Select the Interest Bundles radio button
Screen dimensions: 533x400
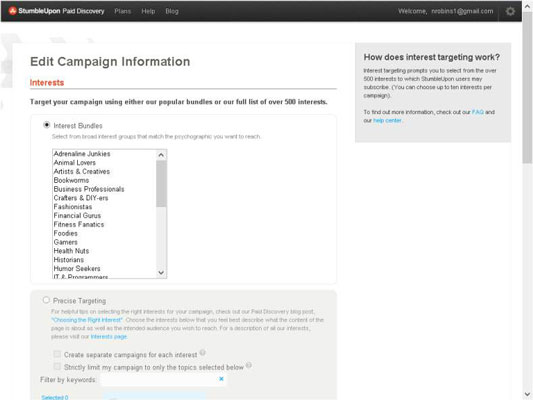(x=47, y=125)
